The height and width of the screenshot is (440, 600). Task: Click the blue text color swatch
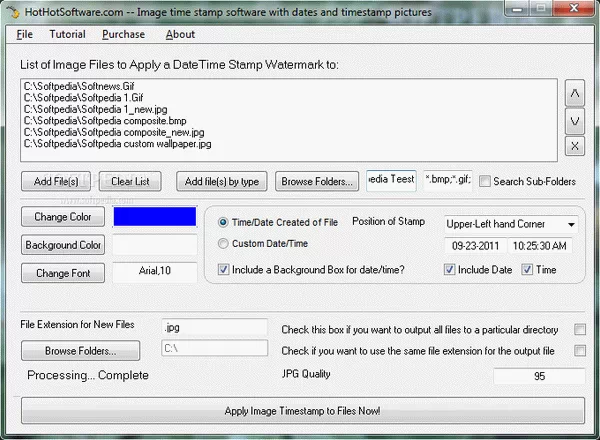pos(155,217)
